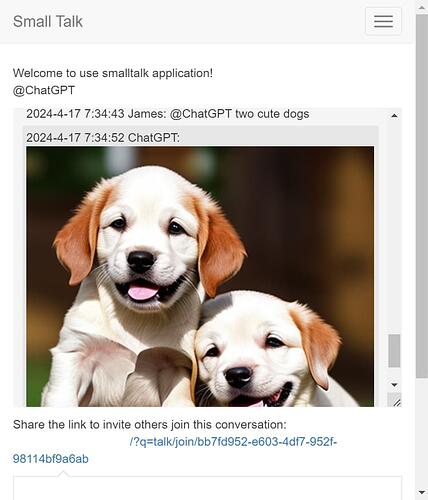Click the chat log scrollbar thumb

pyautogui.click(x=394, y=351)
